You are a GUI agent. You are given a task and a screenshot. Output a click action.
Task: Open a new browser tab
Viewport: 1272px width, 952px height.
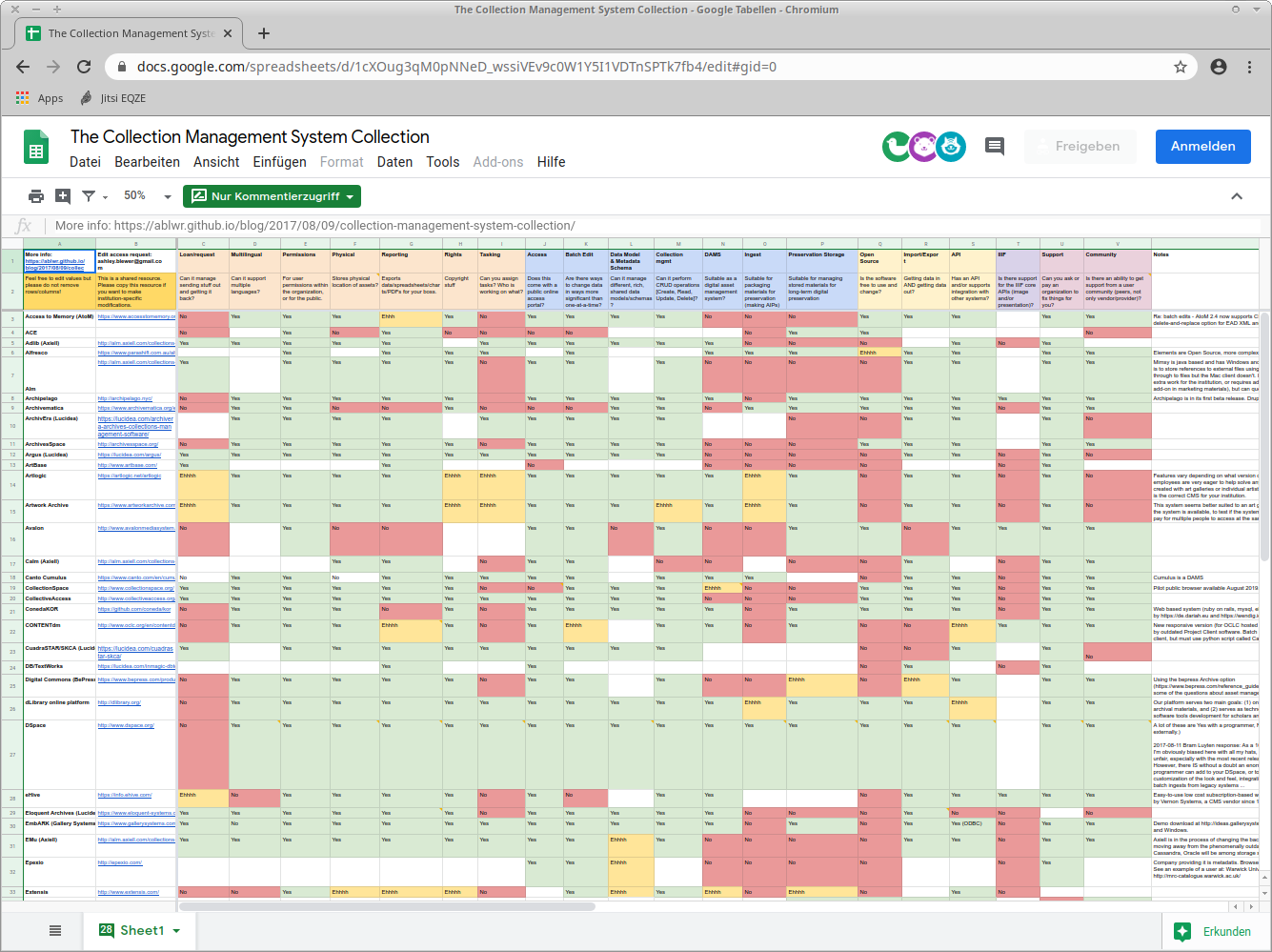point(264,33)
